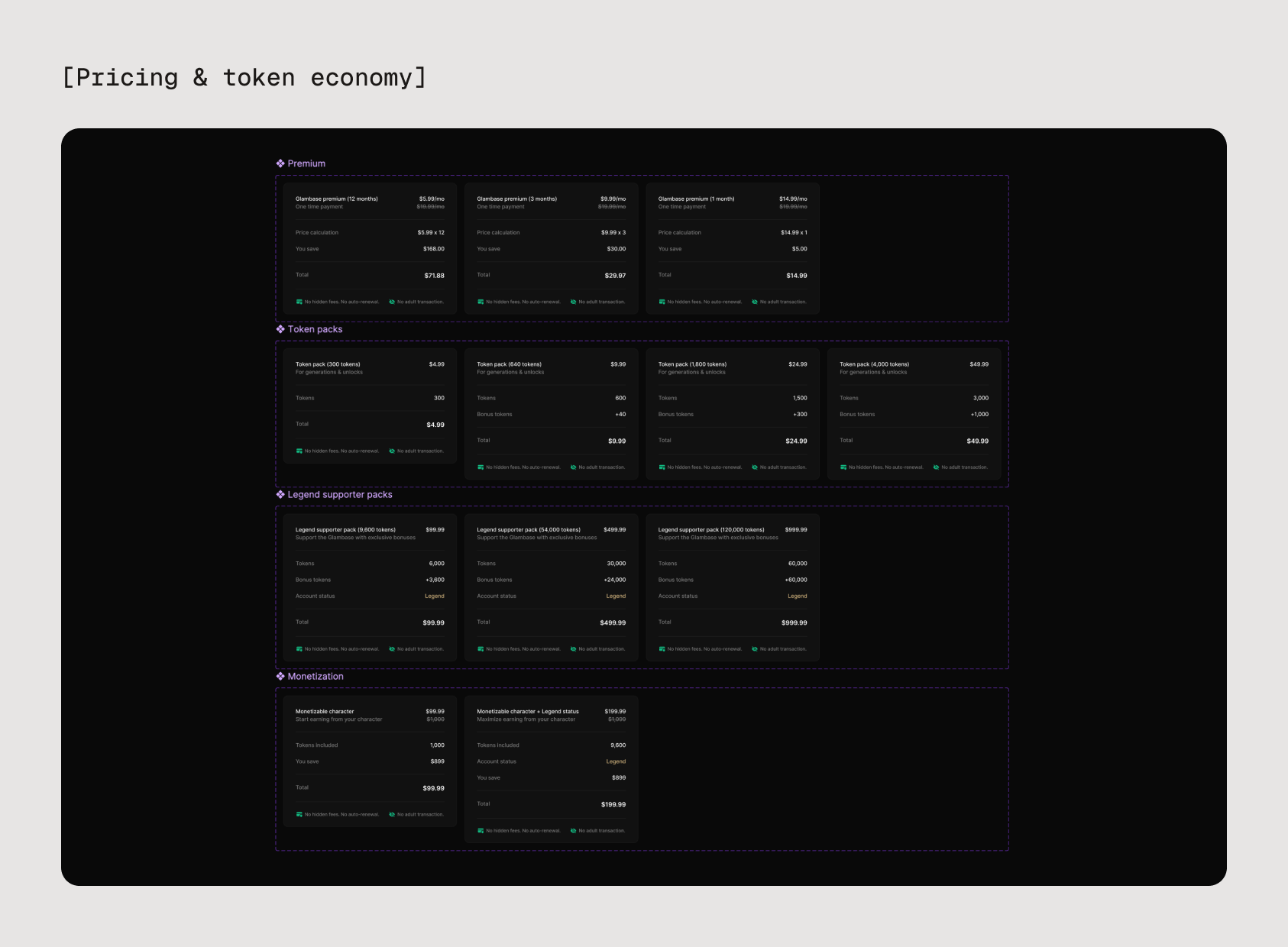Click the Monetization section label
1288x947 pixels.
tap(316, 677)
